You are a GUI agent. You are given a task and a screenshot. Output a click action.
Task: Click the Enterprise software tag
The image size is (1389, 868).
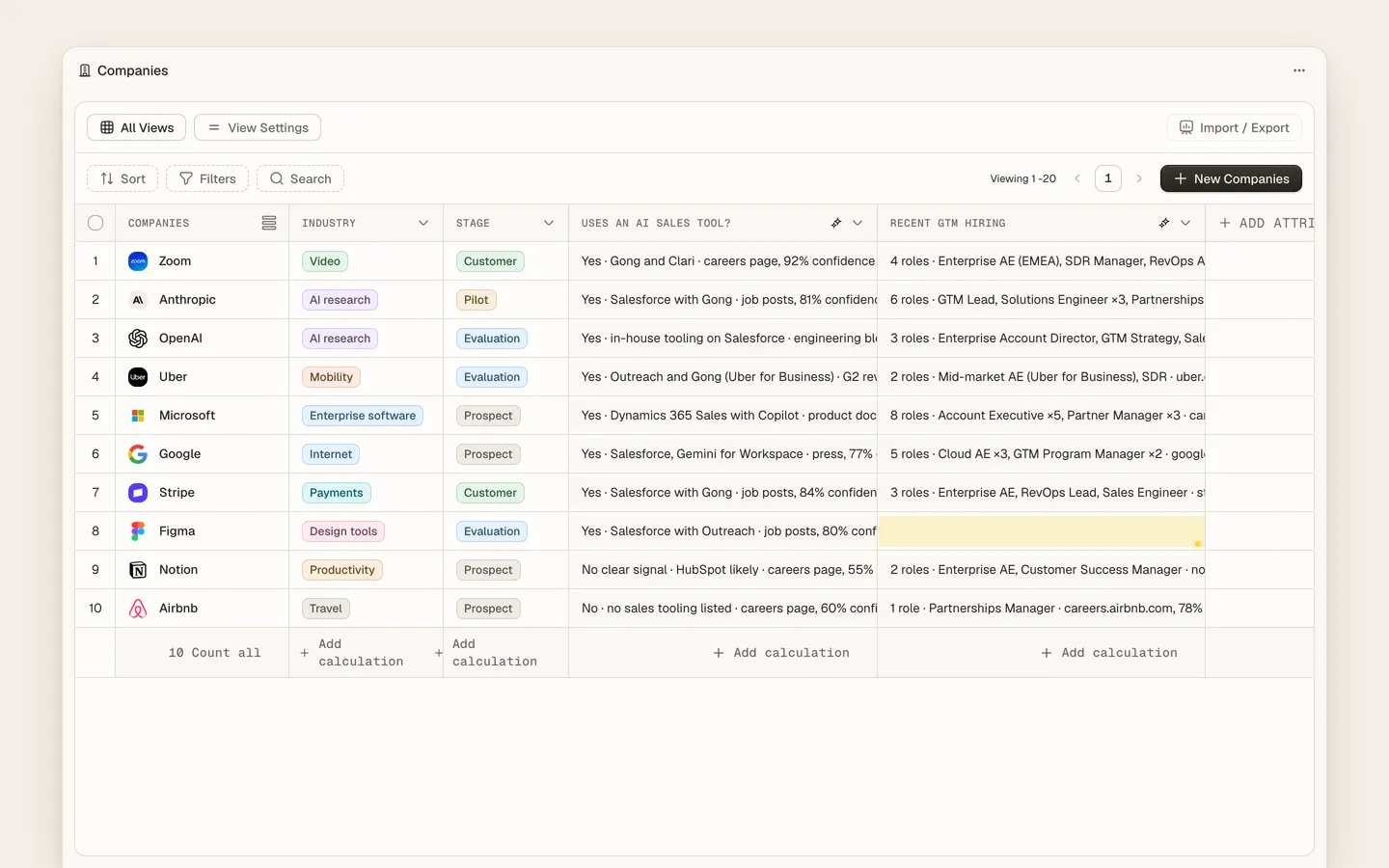(363, 416)
